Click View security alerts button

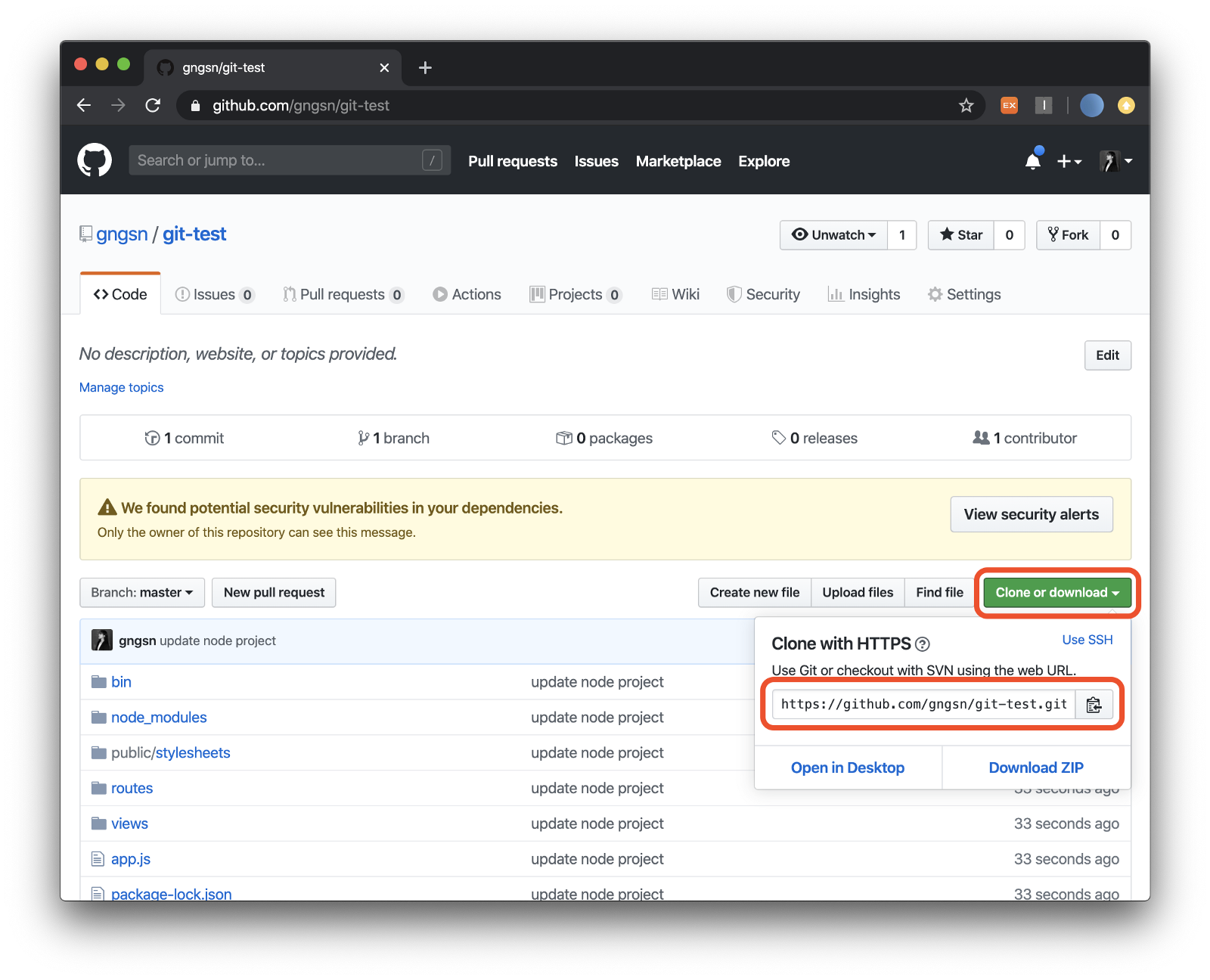pos(1032,514)
